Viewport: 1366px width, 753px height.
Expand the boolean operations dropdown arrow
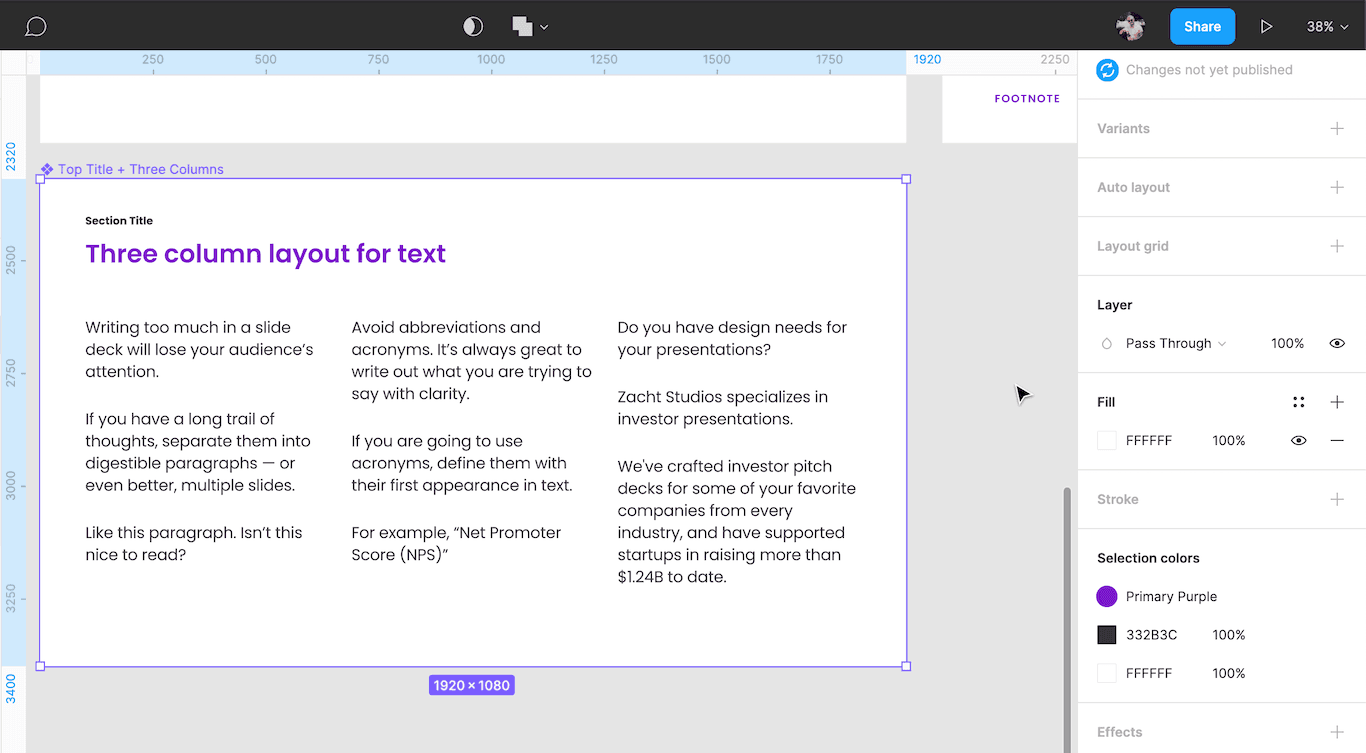coord(544,27)
